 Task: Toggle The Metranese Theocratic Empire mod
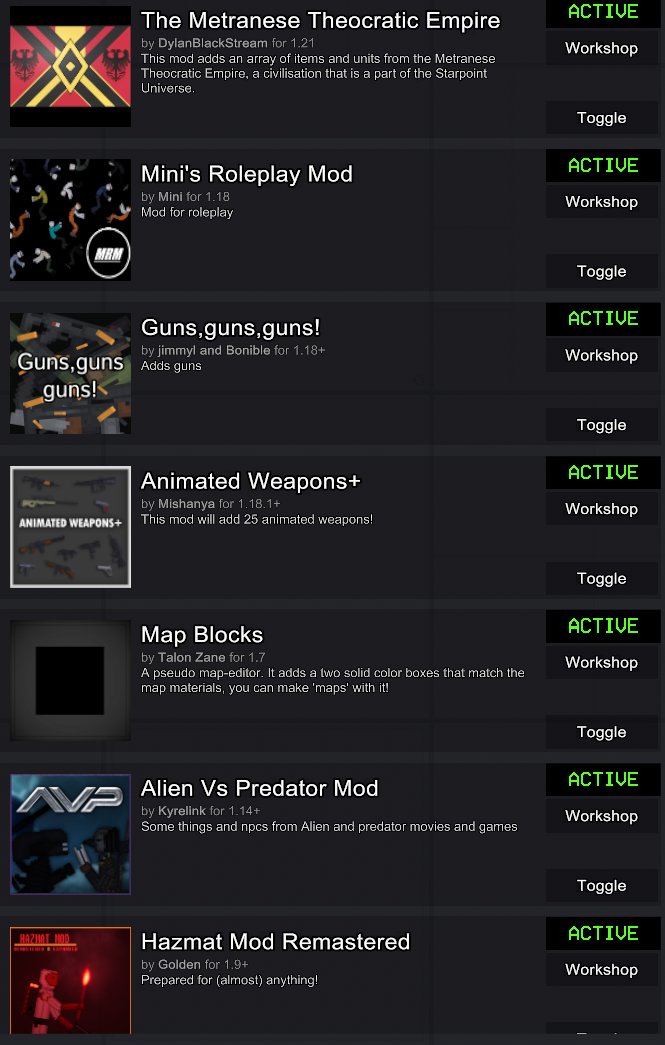pos(602,118)
